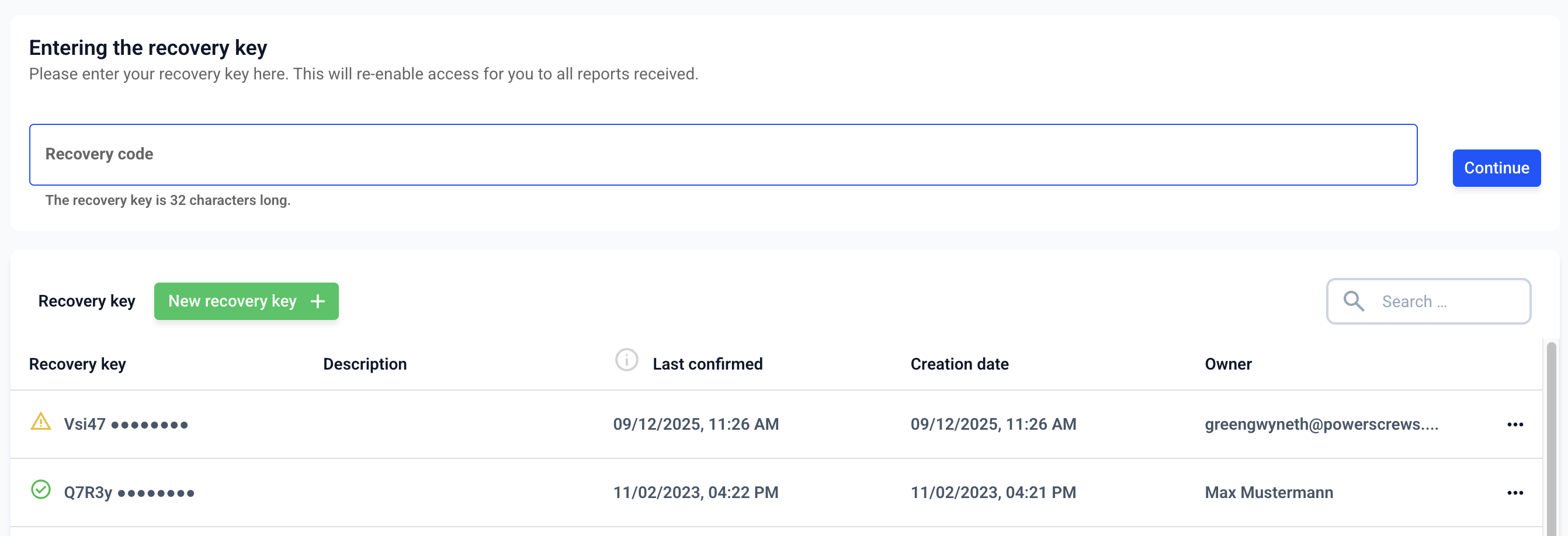The width and height of the screenshot is (1568, 536).
Task: Open the three-dot menu for the Vsi47 key
Action: click(1514, 424)
